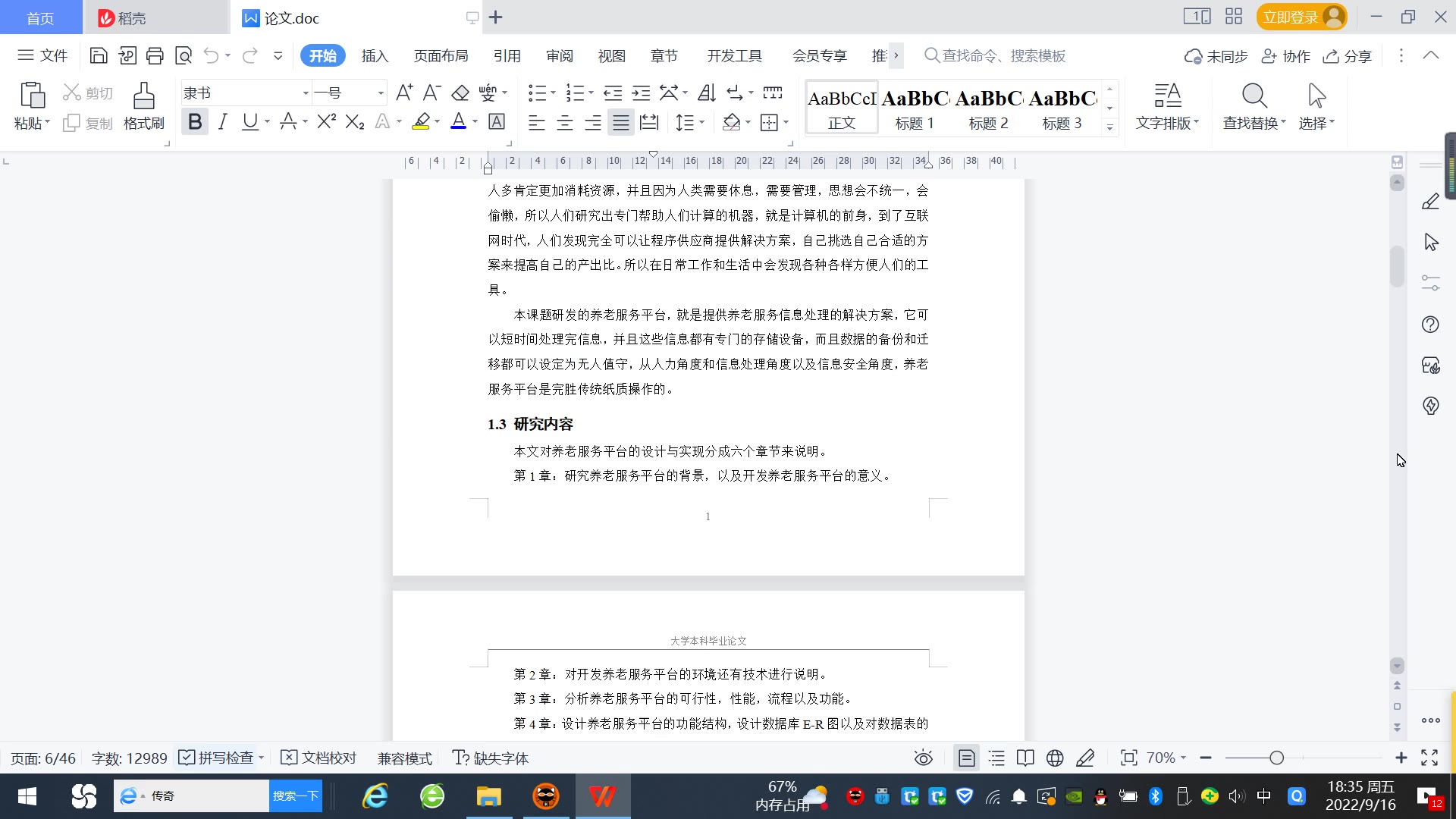Enter full screen via status bar icon
The image size is (1456, 819).
click(1429, 758)
